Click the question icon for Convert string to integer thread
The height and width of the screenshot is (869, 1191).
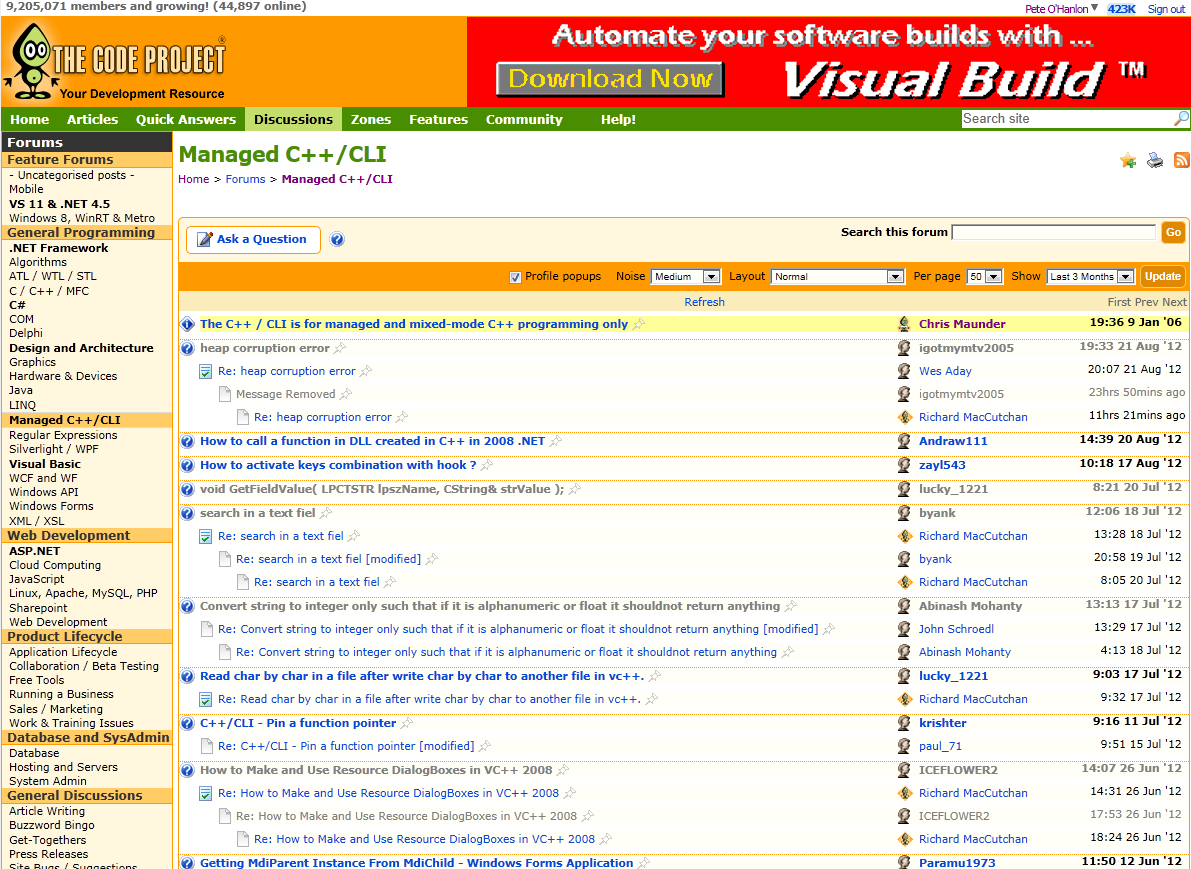coord(188,606)
